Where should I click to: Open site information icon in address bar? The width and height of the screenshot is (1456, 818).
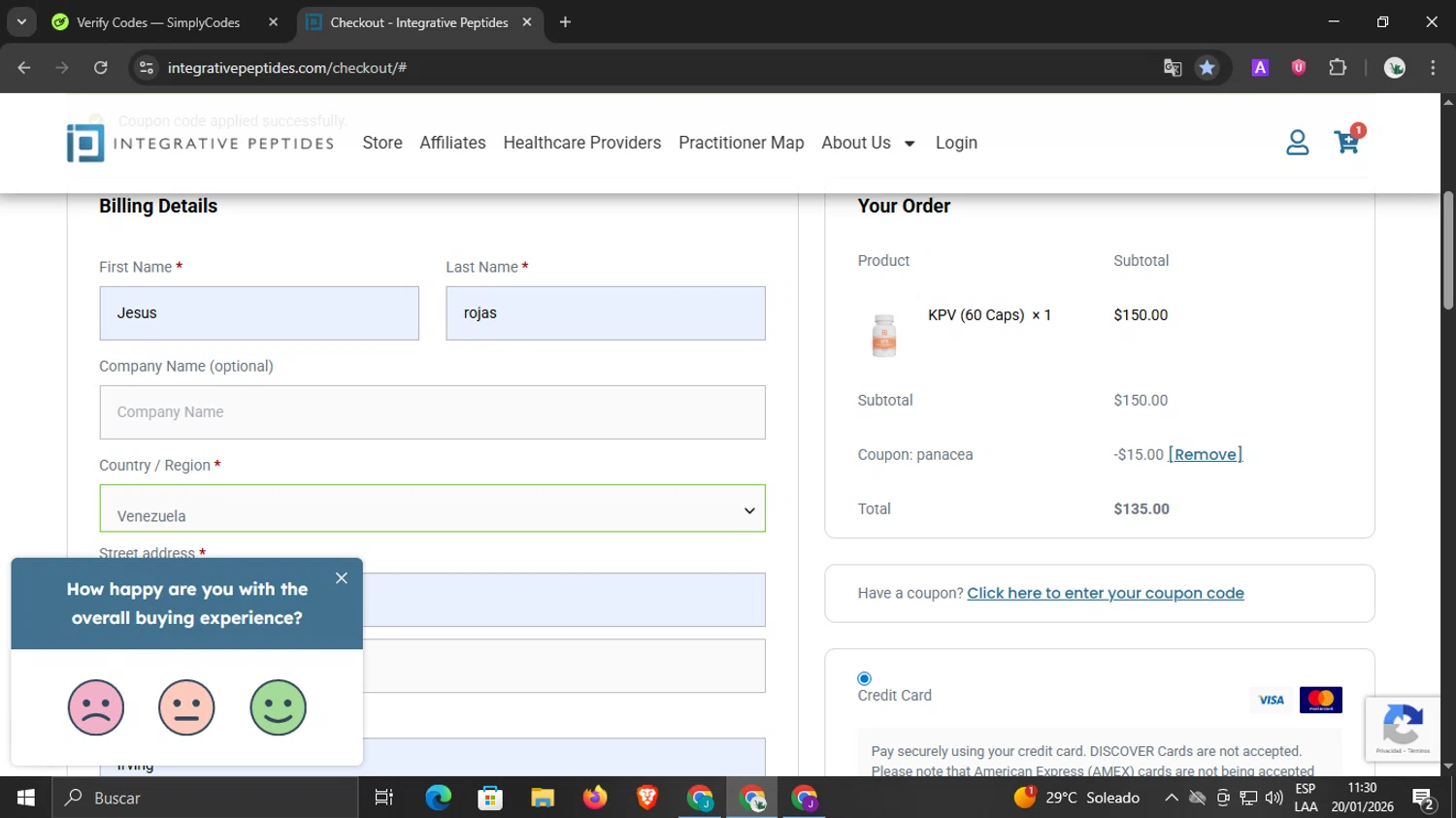click(147, 68)
